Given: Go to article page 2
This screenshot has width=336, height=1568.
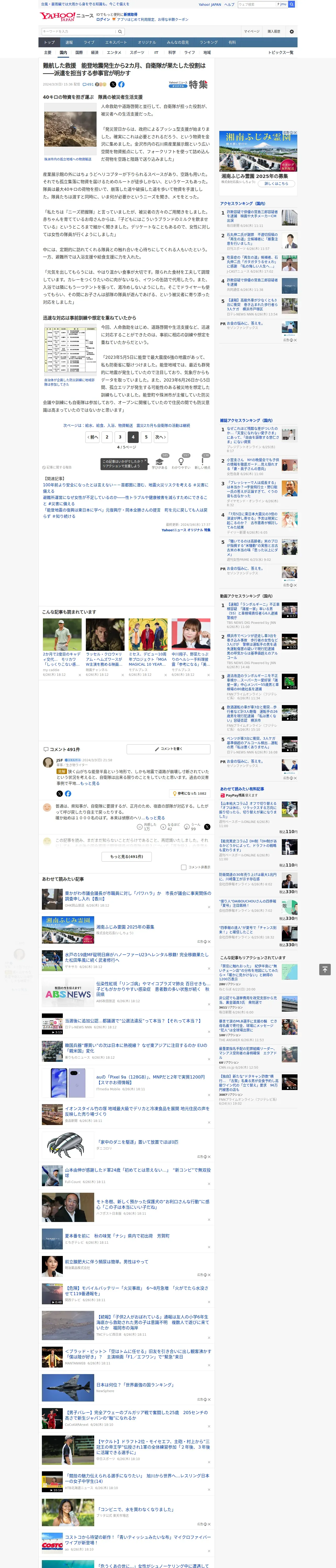Looking at the screenshot, I should point(107,437).
